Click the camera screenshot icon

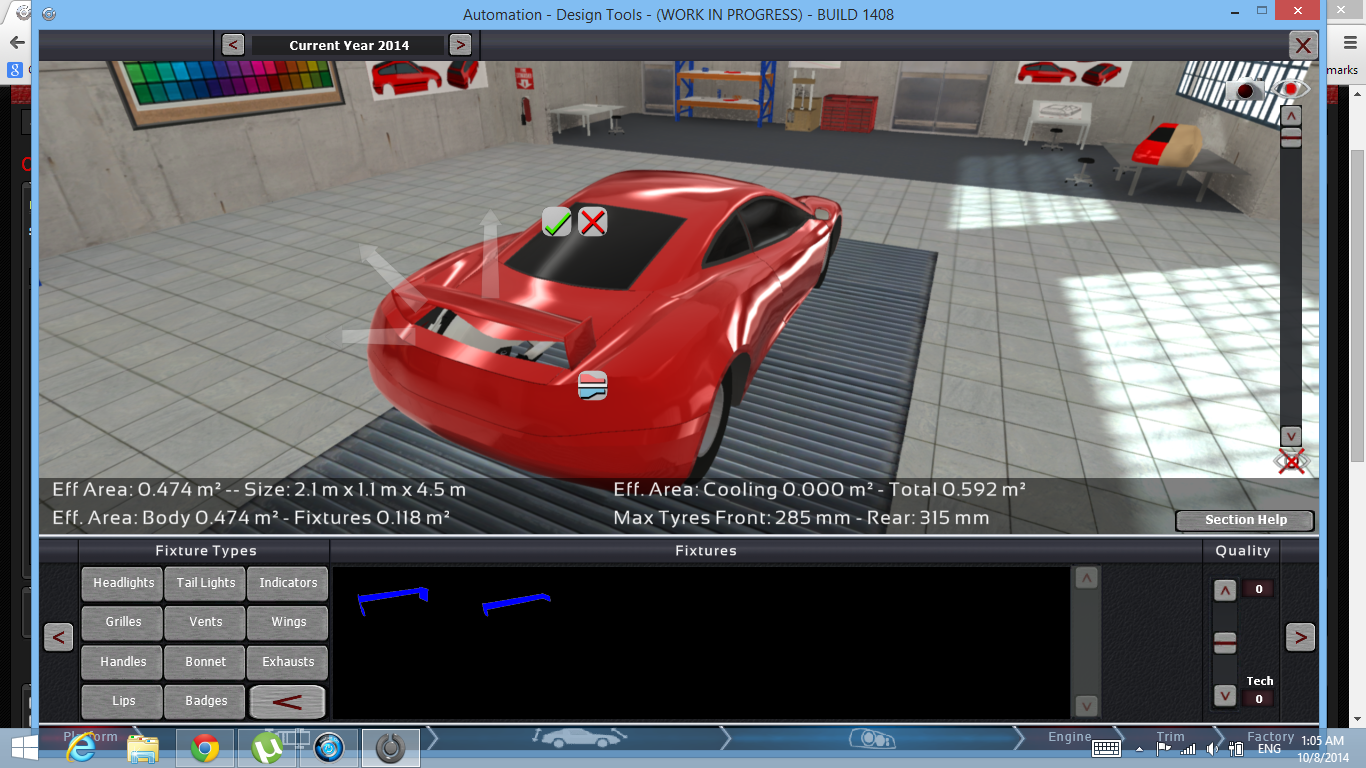[x=1246, y=90]
